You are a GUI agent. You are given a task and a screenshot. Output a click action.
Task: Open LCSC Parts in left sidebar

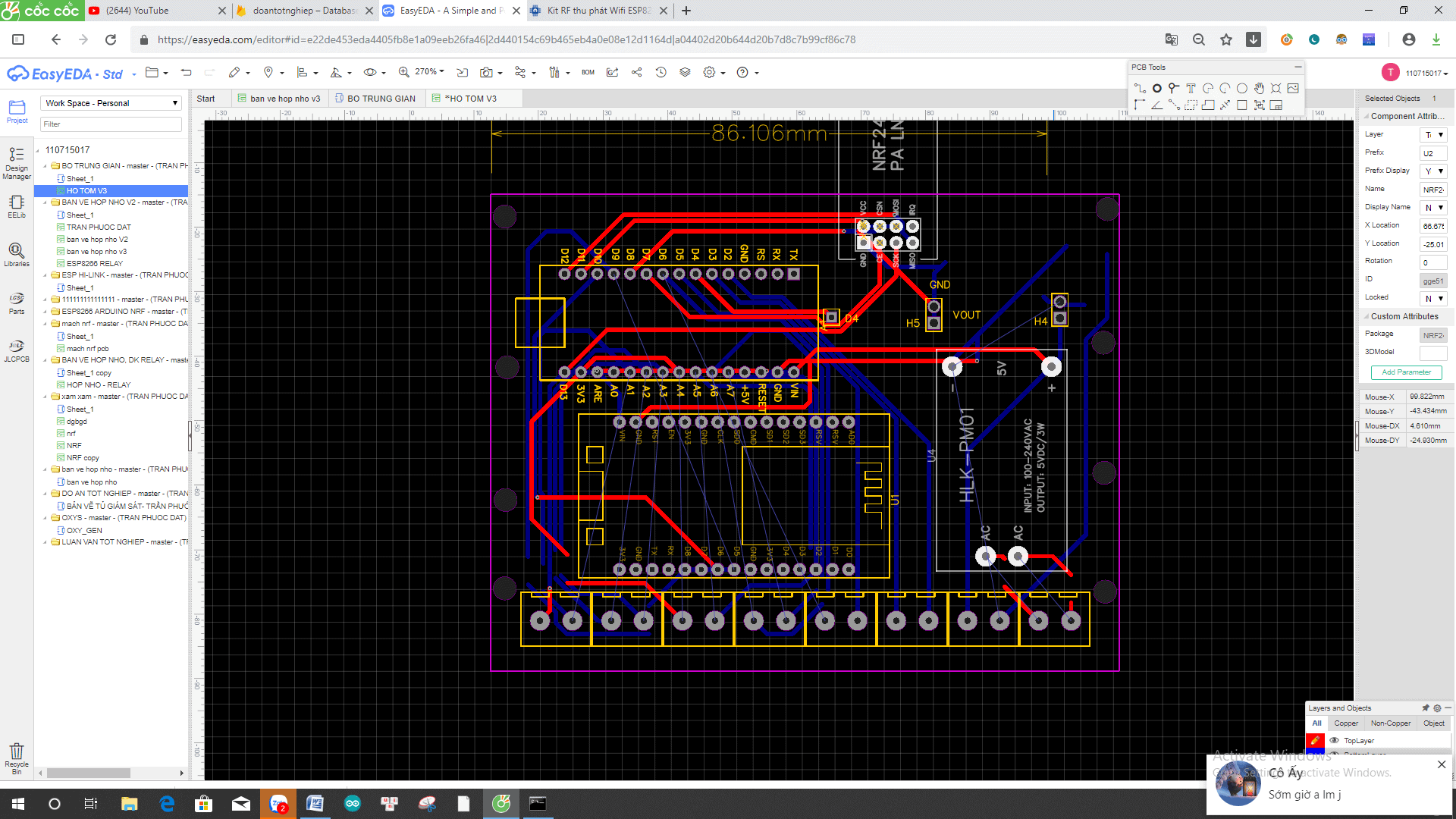[x=17, y=303]
